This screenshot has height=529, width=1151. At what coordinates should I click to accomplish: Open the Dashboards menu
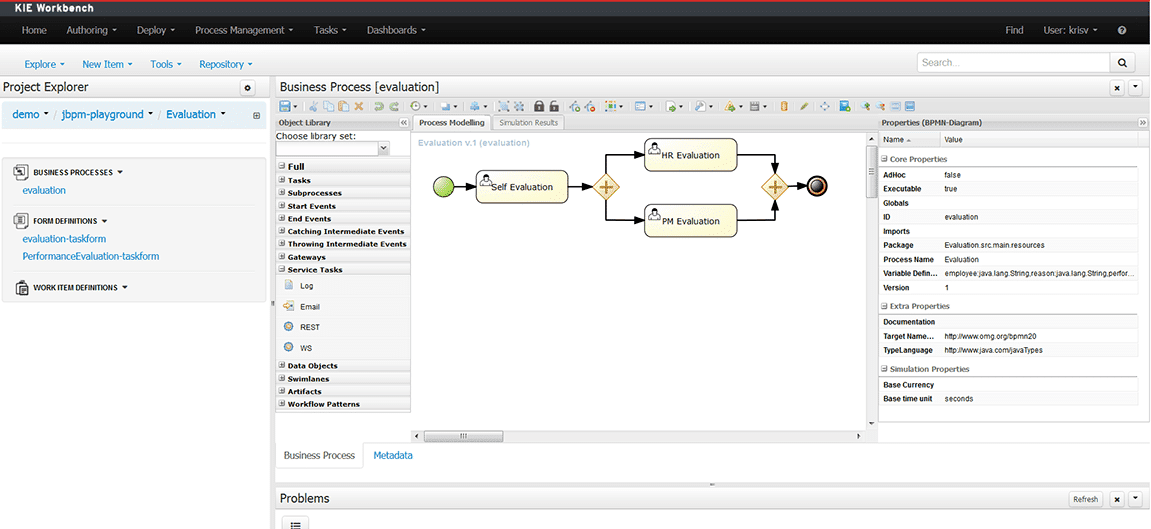[396, 30]
